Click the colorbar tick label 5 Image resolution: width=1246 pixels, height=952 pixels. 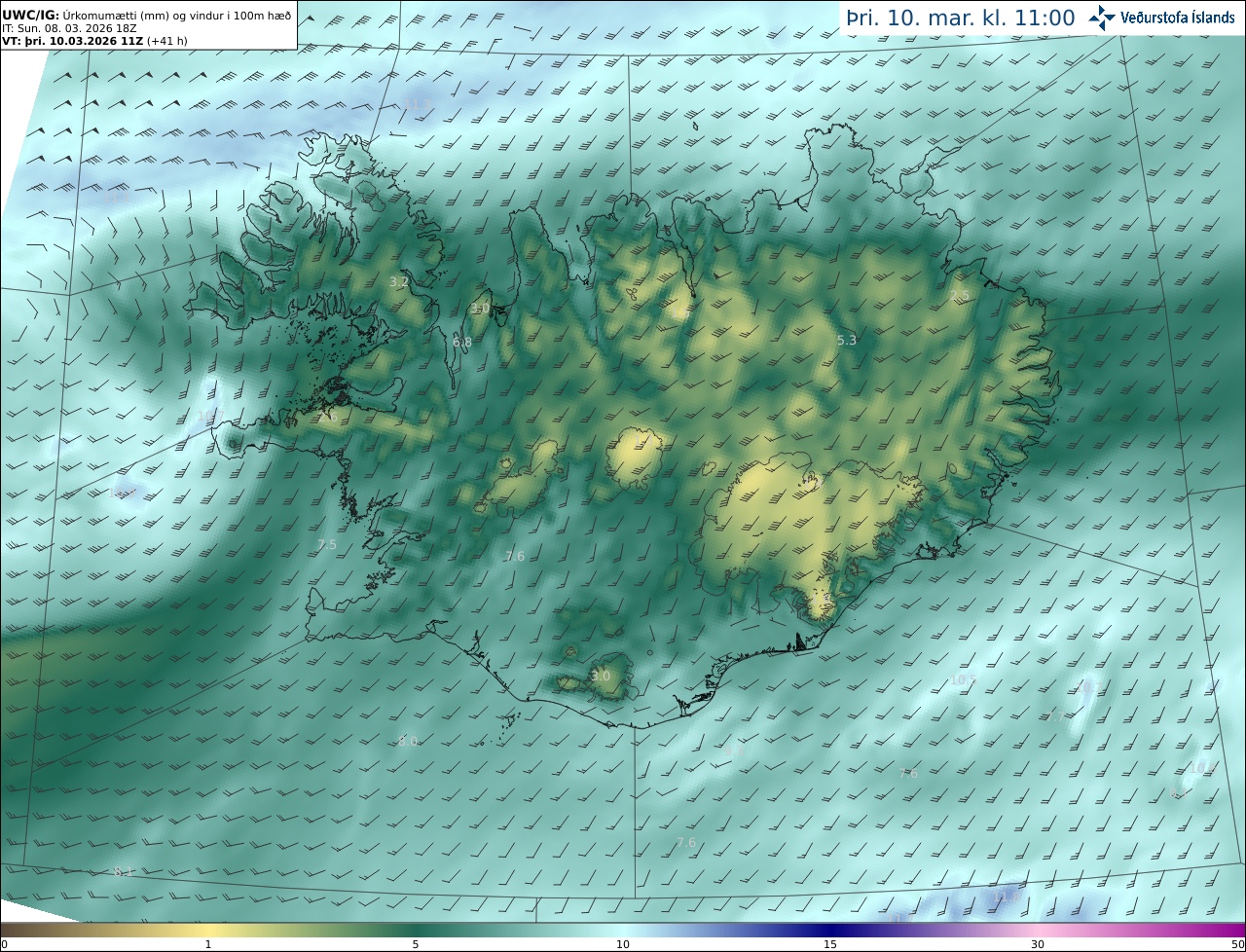[416, 944]
